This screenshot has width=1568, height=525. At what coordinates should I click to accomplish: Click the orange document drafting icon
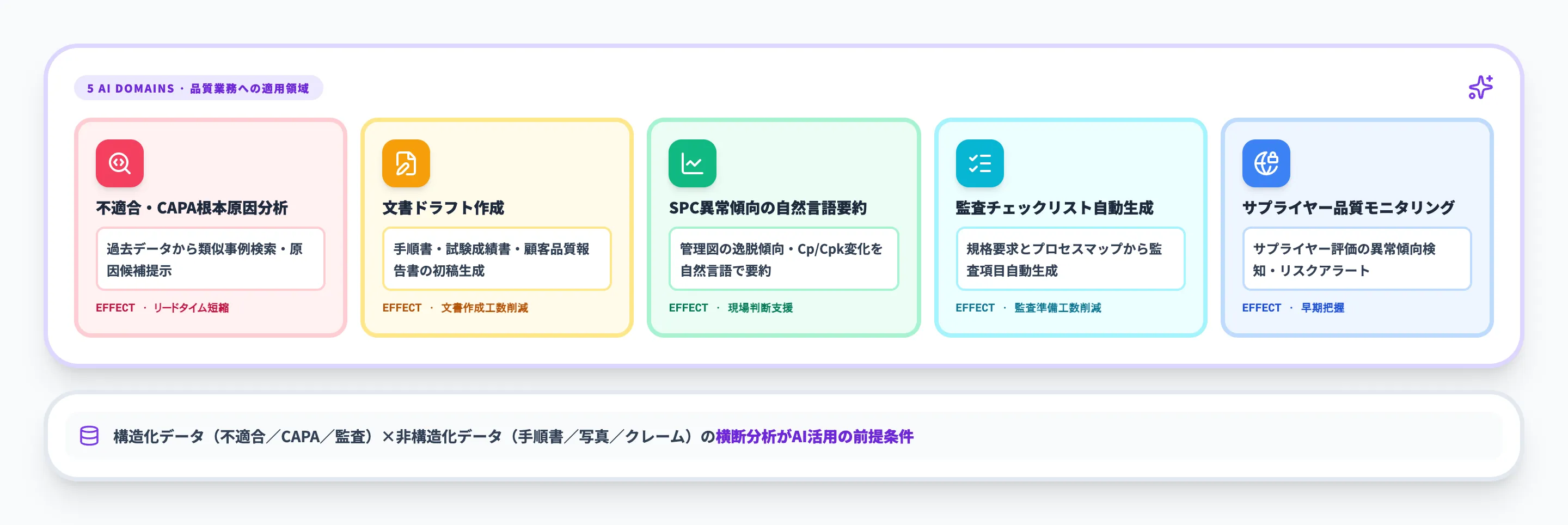406,163
